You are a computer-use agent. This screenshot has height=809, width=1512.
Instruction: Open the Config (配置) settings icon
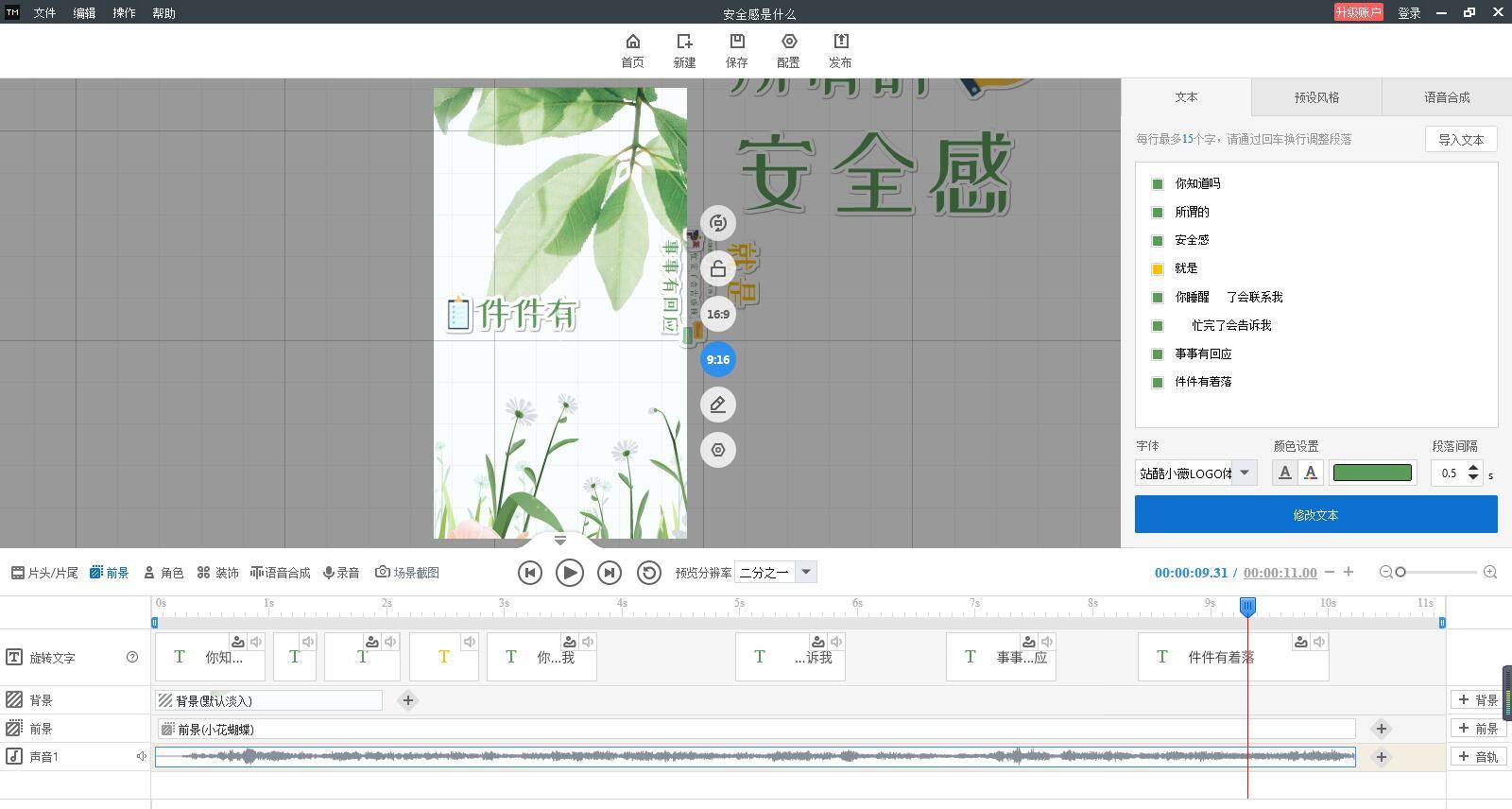788,50
